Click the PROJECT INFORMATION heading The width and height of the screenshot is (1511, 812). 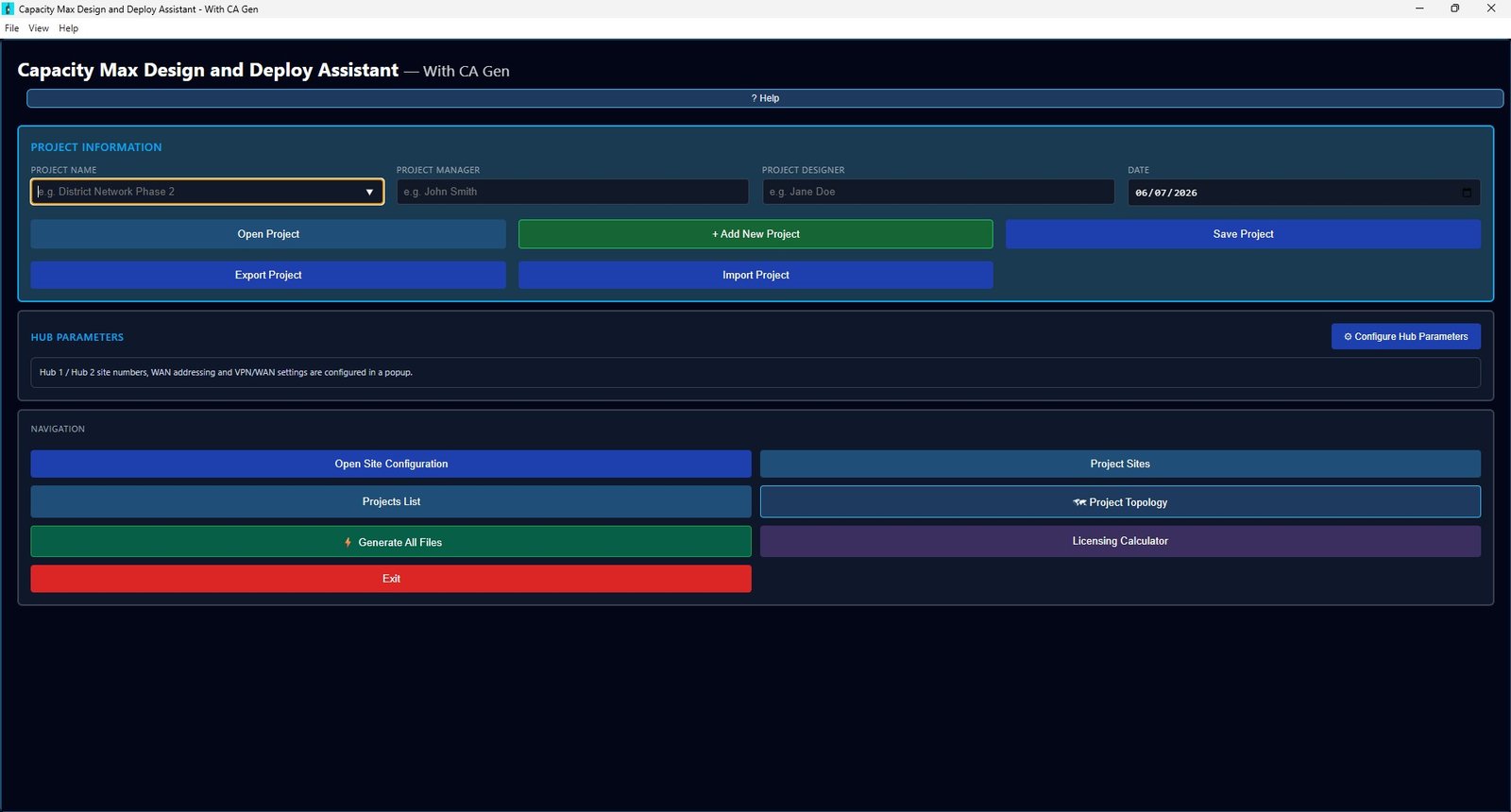tap(96, 147)
